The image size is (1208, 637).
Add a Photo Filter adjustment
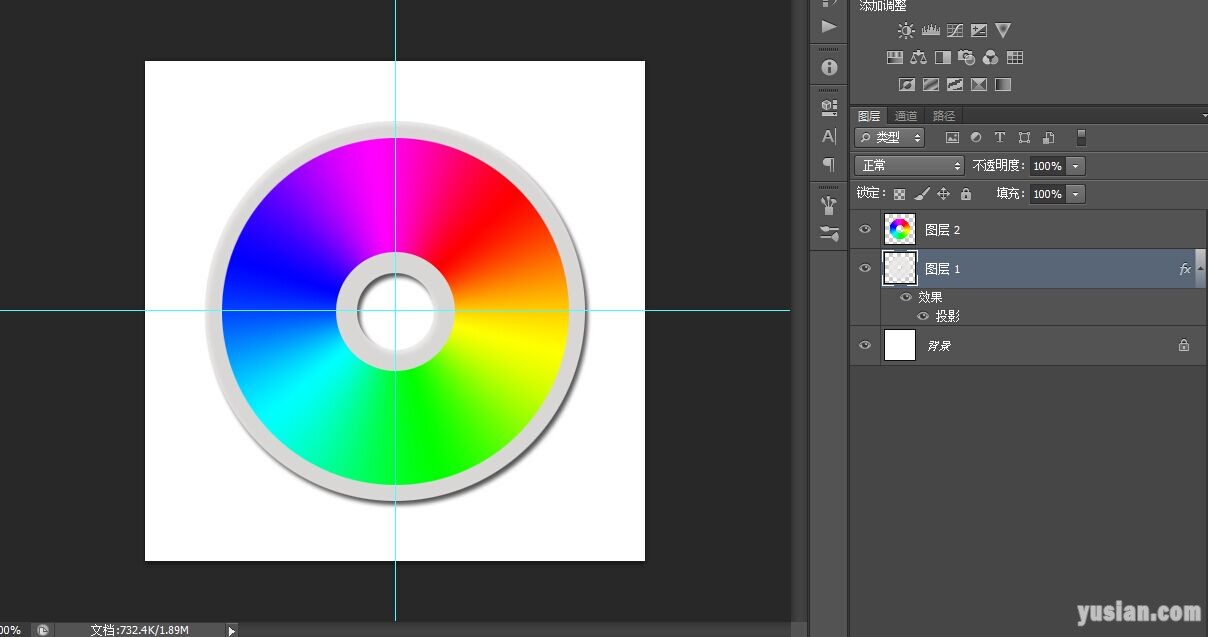(x=966, y=57)
